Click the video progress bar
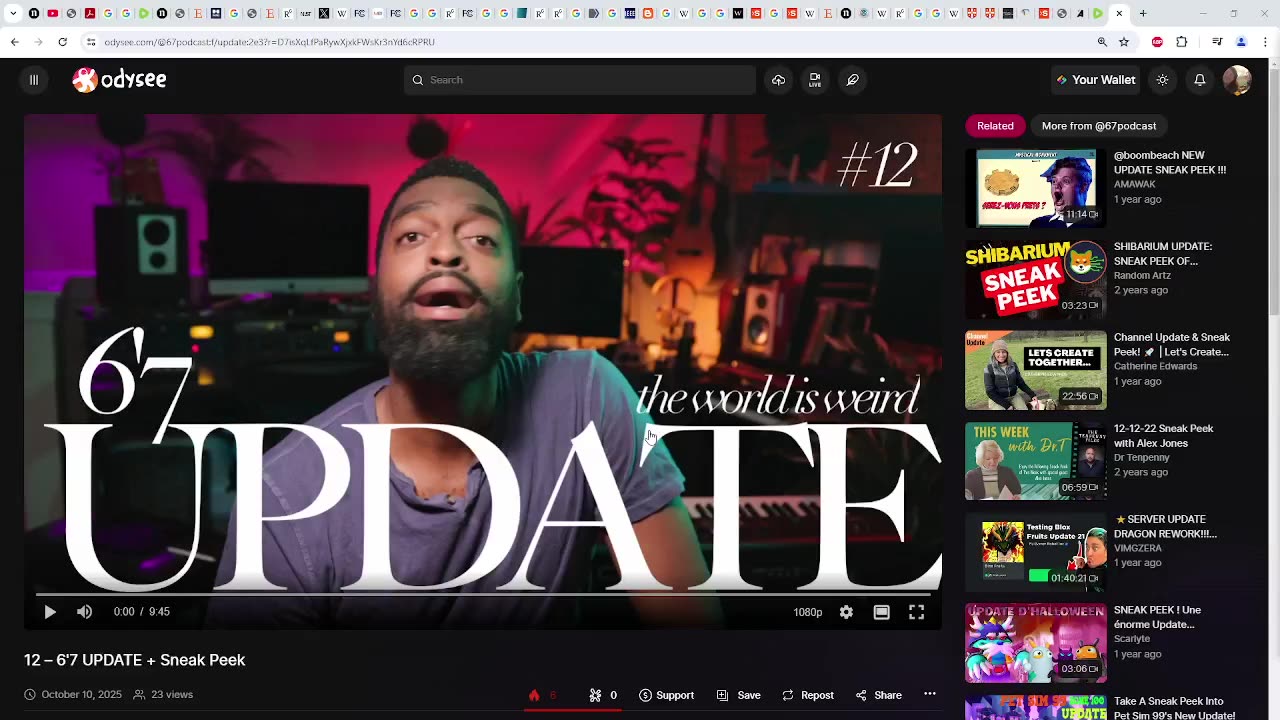 483,594
